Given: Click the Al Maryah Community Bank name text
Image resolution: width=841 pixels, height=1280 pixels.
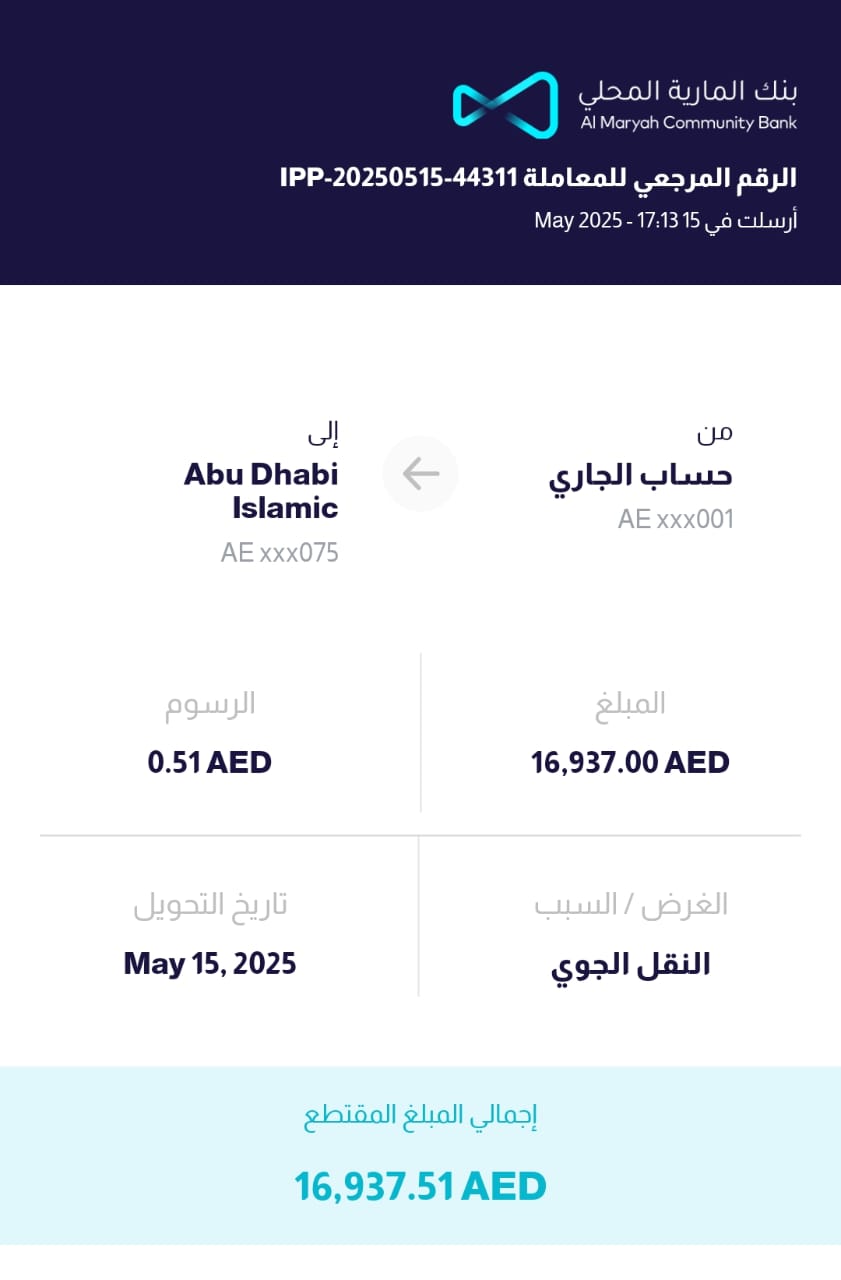Looking at the screenshot, I should (689, 123).
